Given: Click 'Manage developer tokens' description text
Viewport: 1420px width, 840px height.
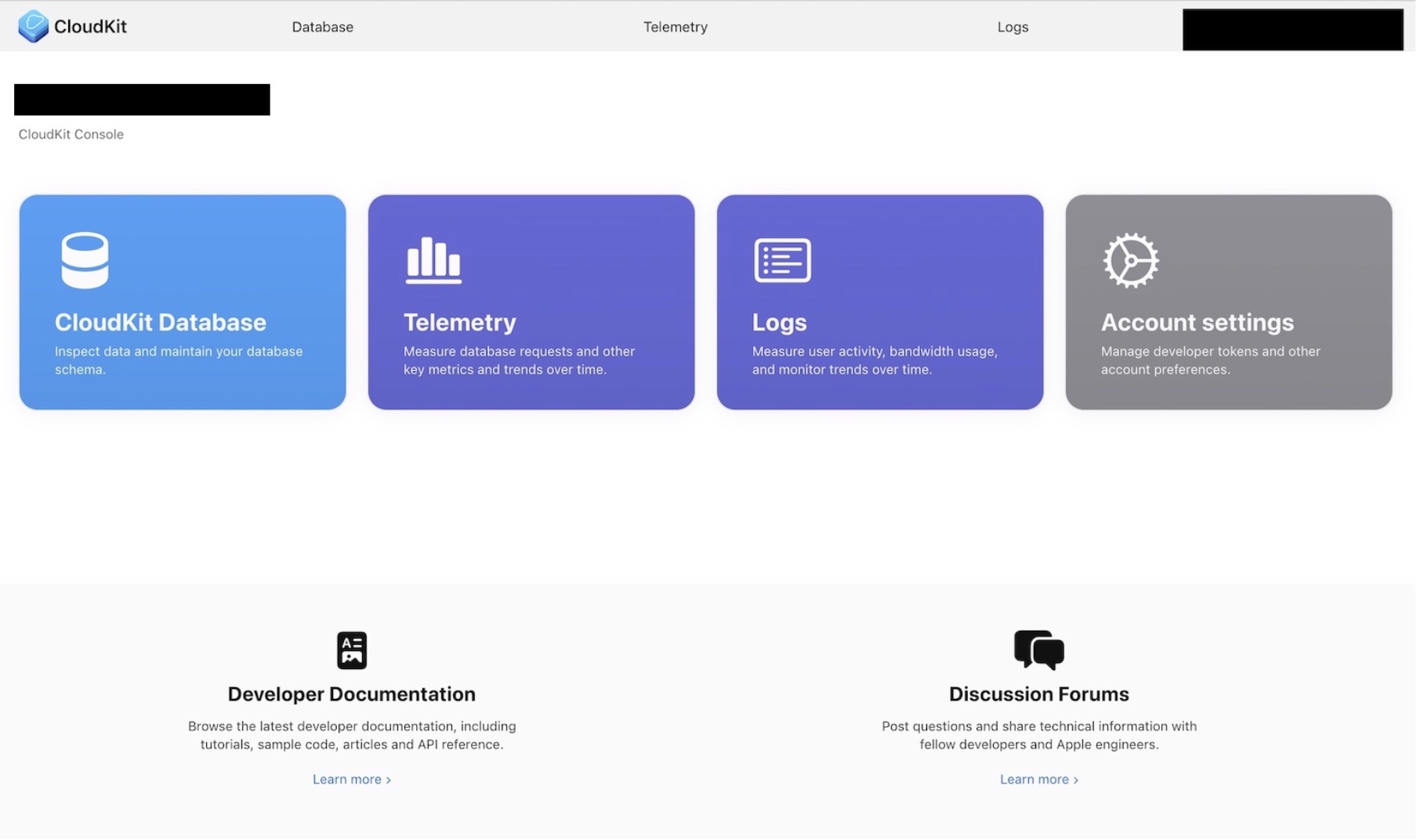Looking at the screenshot, I should tap(1211, 360).
